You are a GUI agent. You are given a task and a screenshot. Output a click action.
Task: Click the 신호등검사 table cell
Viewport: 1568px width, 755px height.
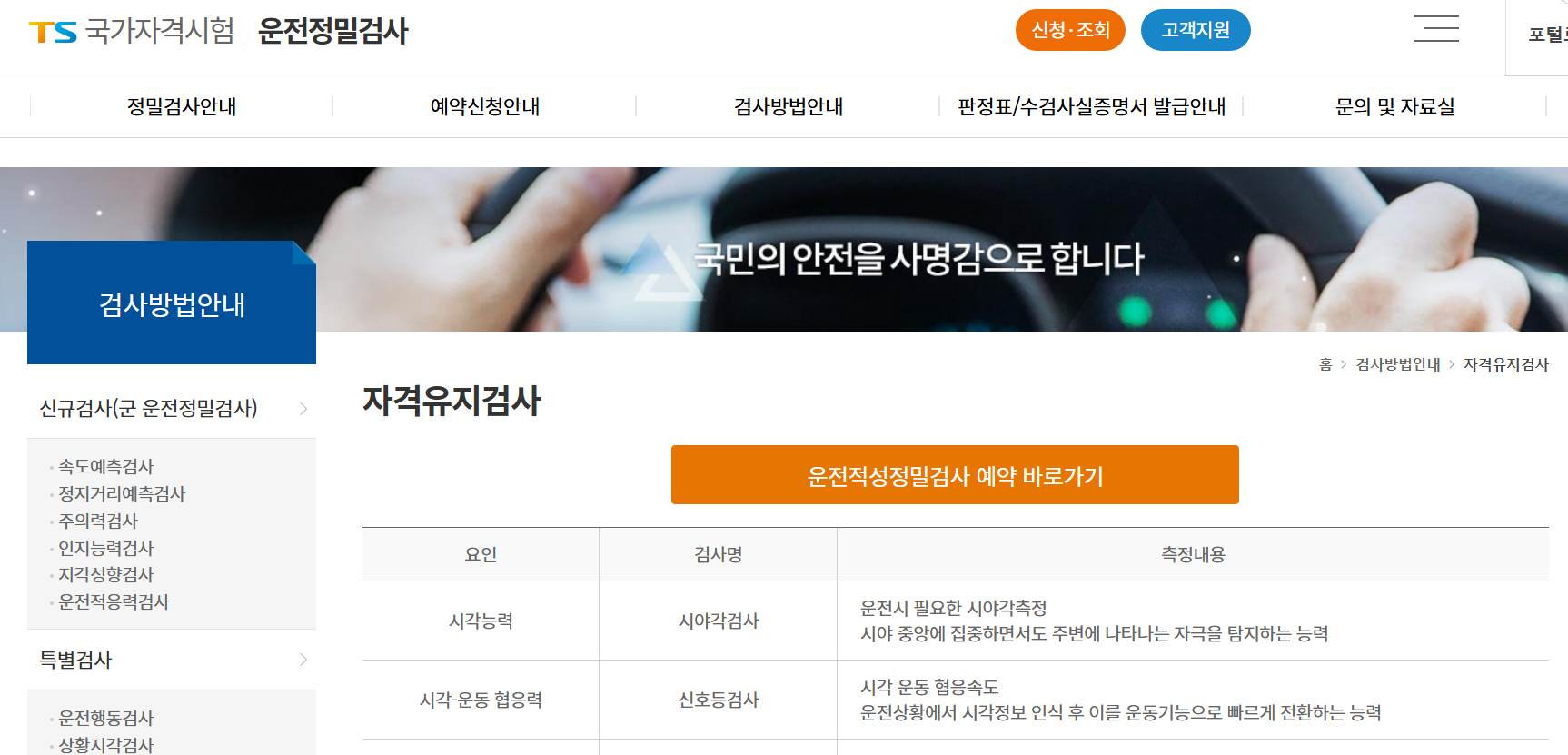pyautogui.click(x=719, y=700)
